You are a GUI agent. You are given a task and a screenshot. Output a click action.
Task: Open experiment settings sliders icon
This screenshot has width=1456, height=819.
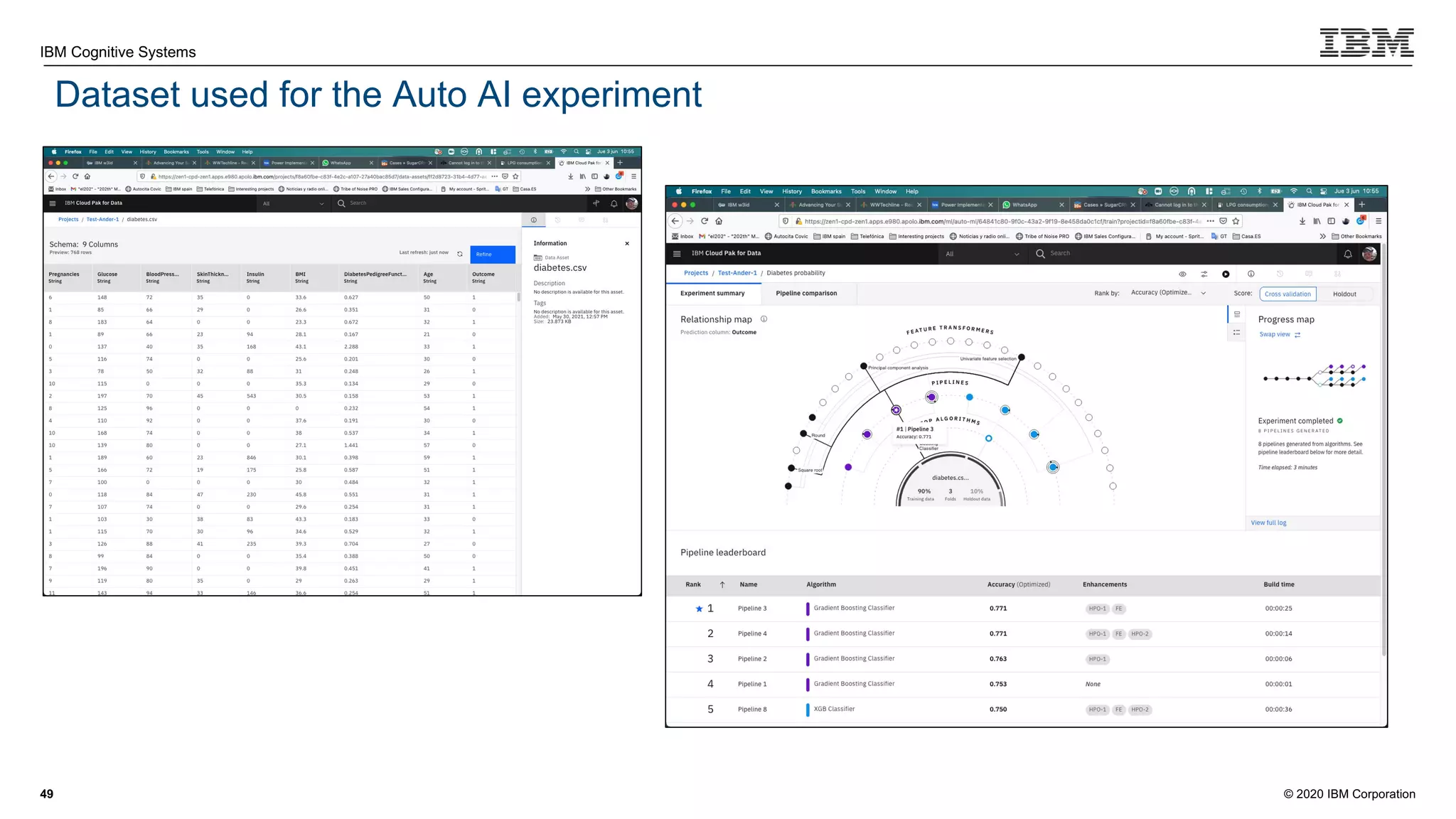[x=1204, y=274]
